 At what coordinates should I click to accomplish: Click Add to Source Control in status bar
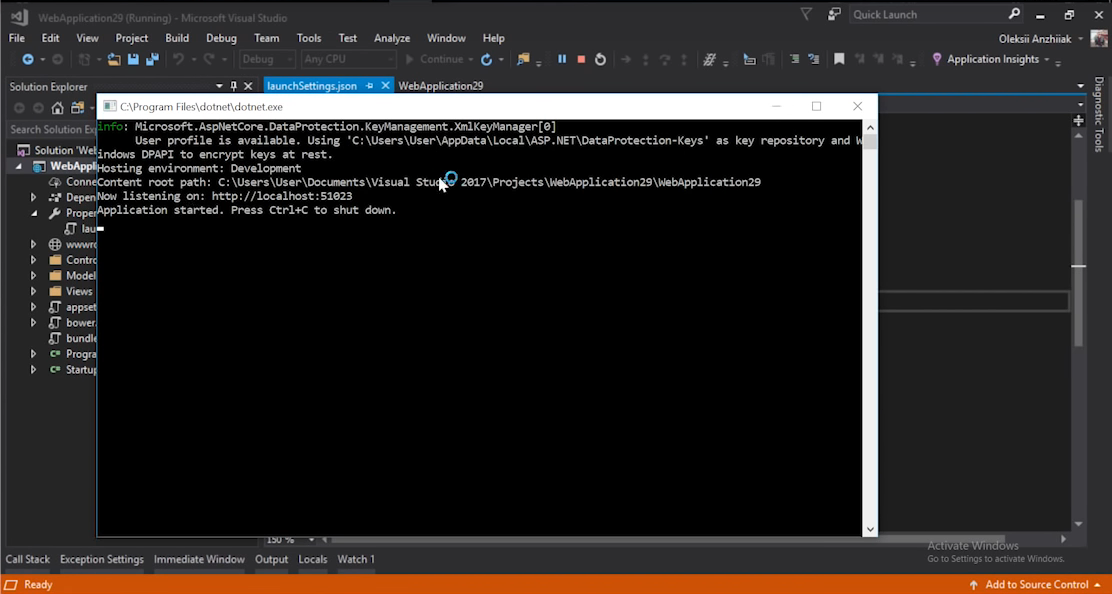click(x=1036, y=585)
